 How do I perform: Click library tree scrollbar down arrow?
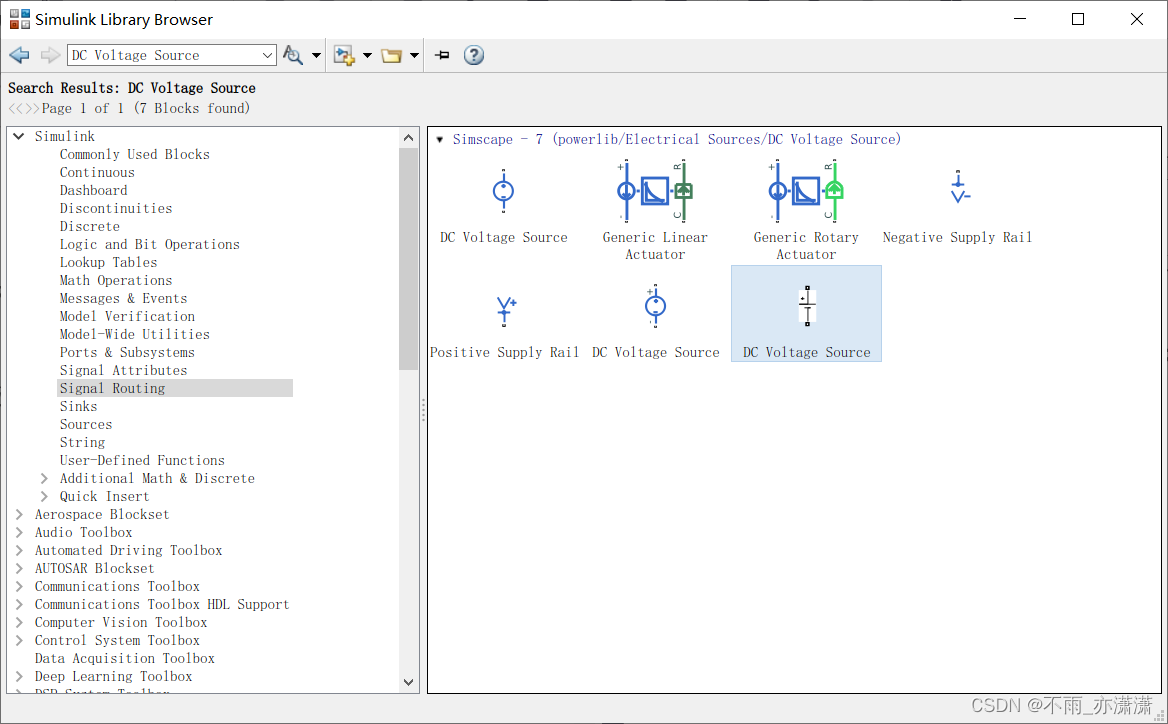click(x=408, y=682)
